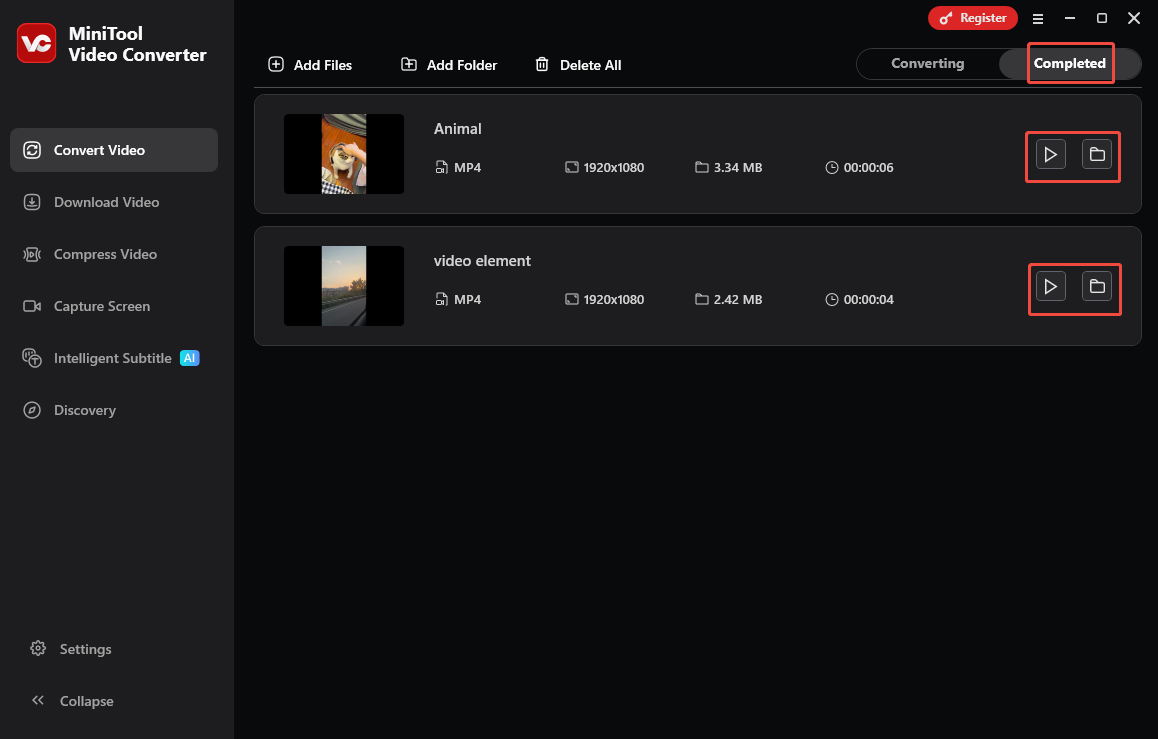Click the hamburger menu icon
Image resolution: width=1158 pixels, height=739 pixels.
pos(1037,17)
